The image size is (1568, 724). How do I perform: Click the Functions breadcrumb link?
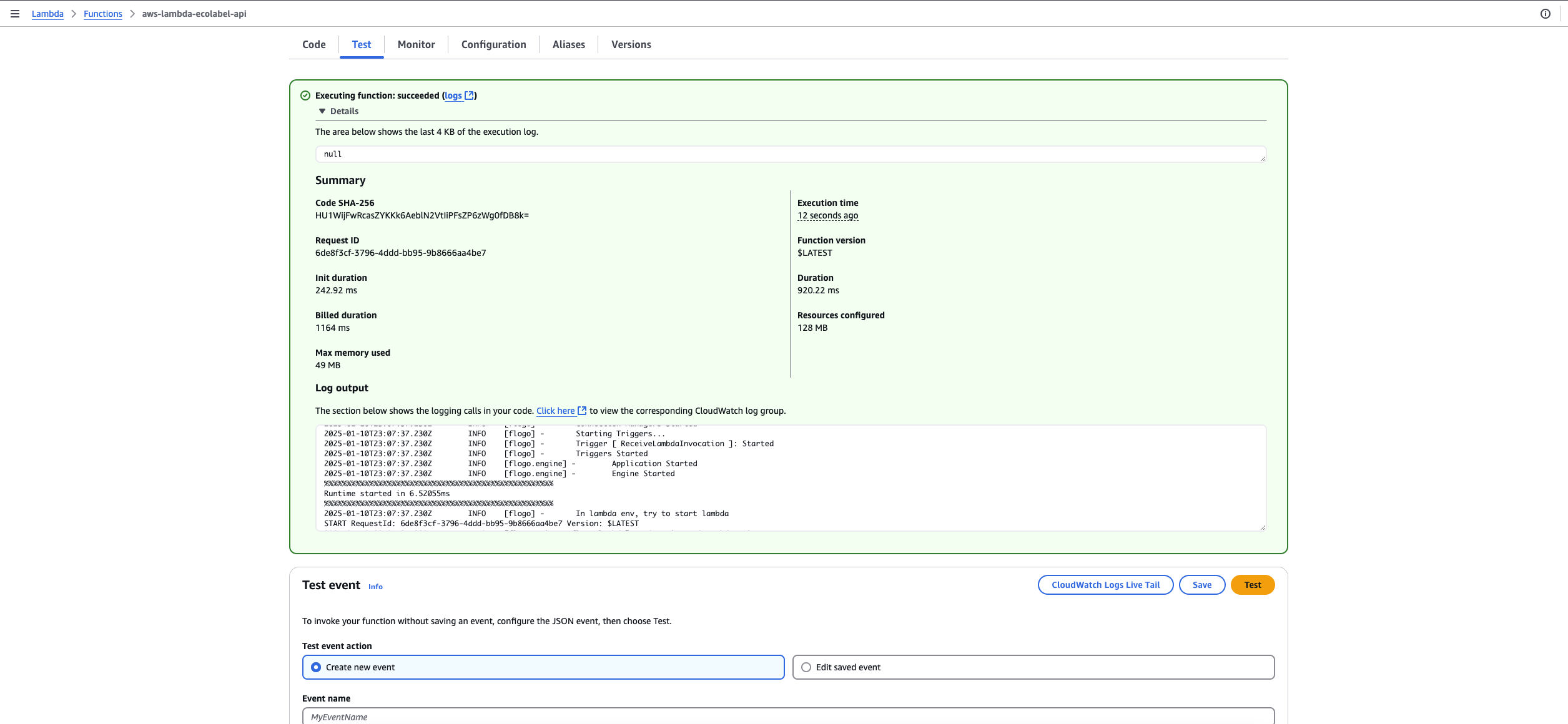103,14
